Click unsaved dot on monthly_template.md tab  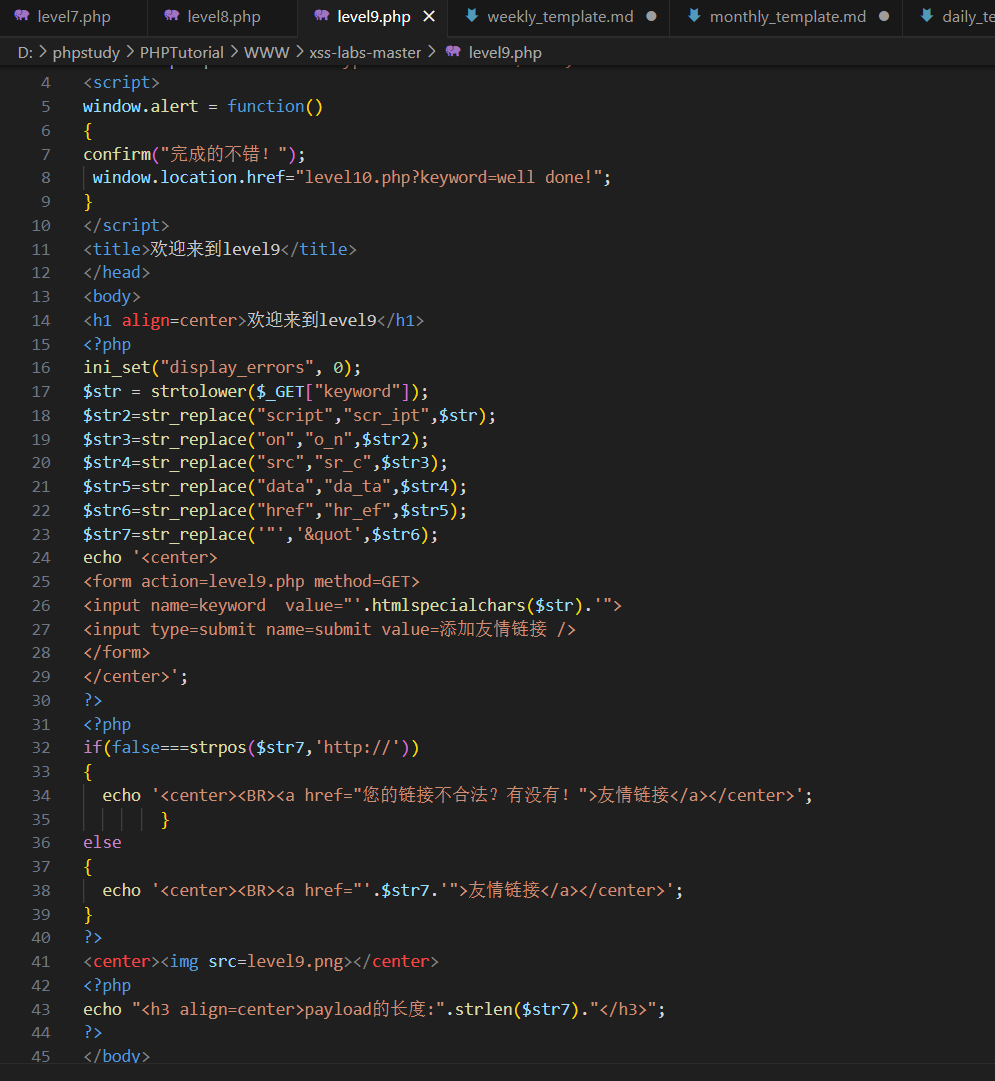point(884,17)
